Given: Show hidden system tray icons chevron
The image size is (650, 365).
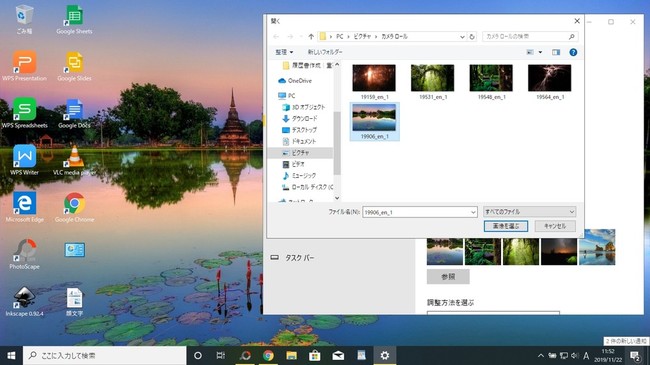Looking at the screenshot, I should click(541, 355).
